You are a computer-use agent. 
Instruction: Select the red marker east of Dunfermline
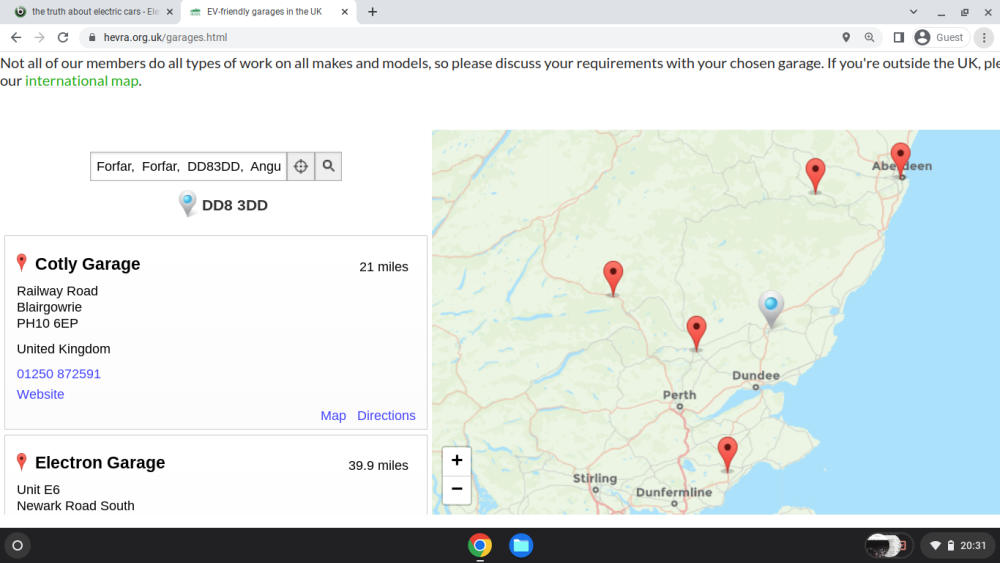(727, 453)
